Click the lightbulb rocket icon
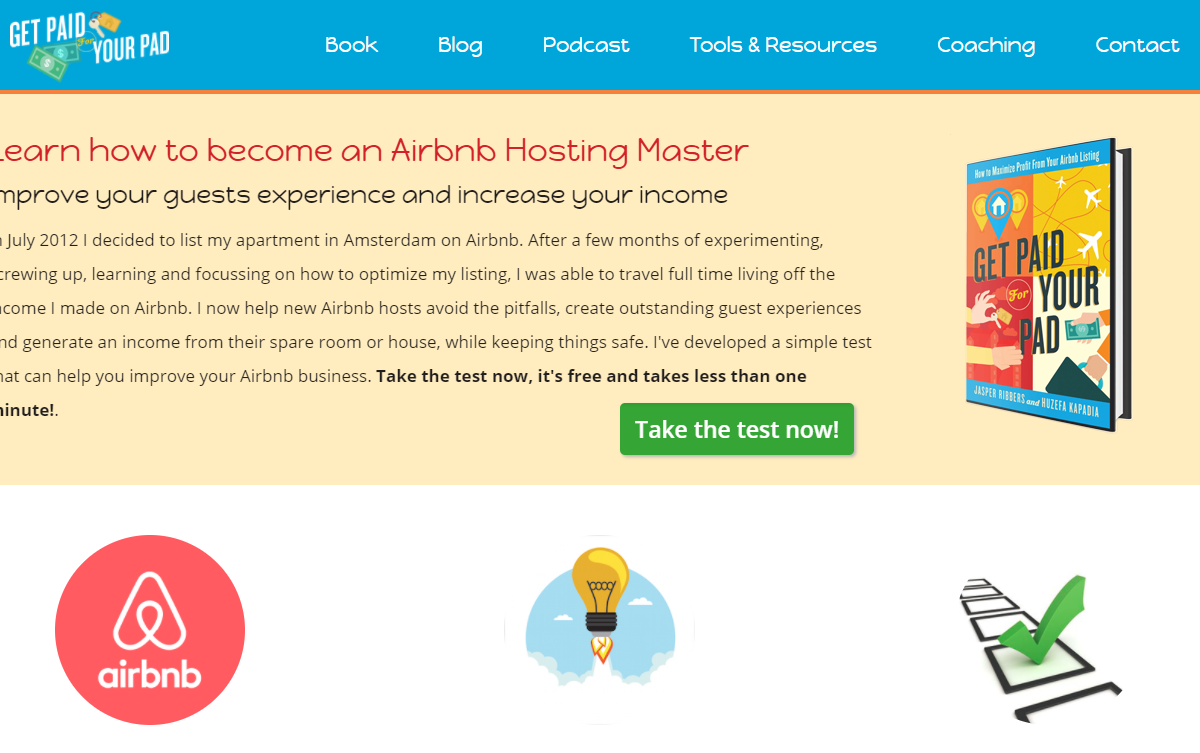This screenshot has height=753, width=1200. point(600,629)
